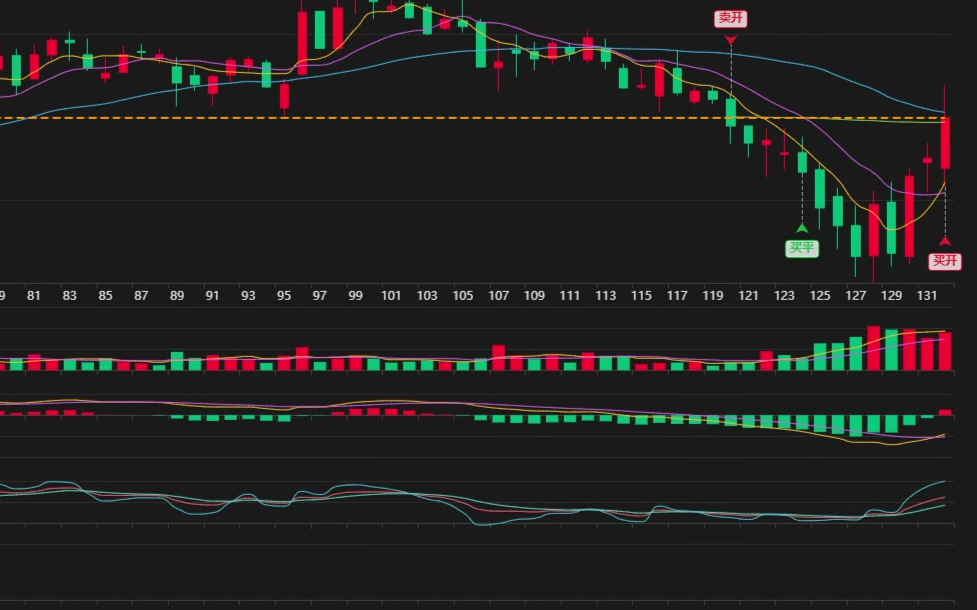Click the red down arrow under 卖开
The height and width of the screenshot is (610, 977).
[x=731, y=40]
